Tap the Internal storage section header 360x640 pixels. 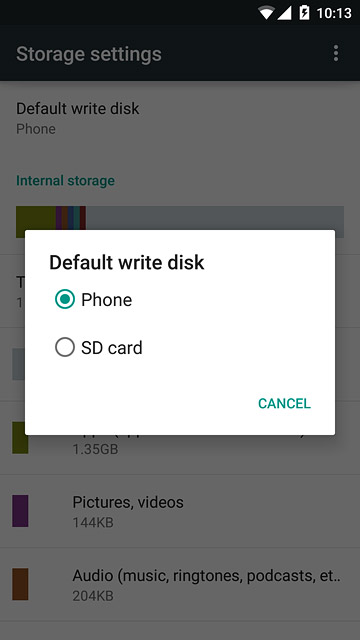coord(65,180)
